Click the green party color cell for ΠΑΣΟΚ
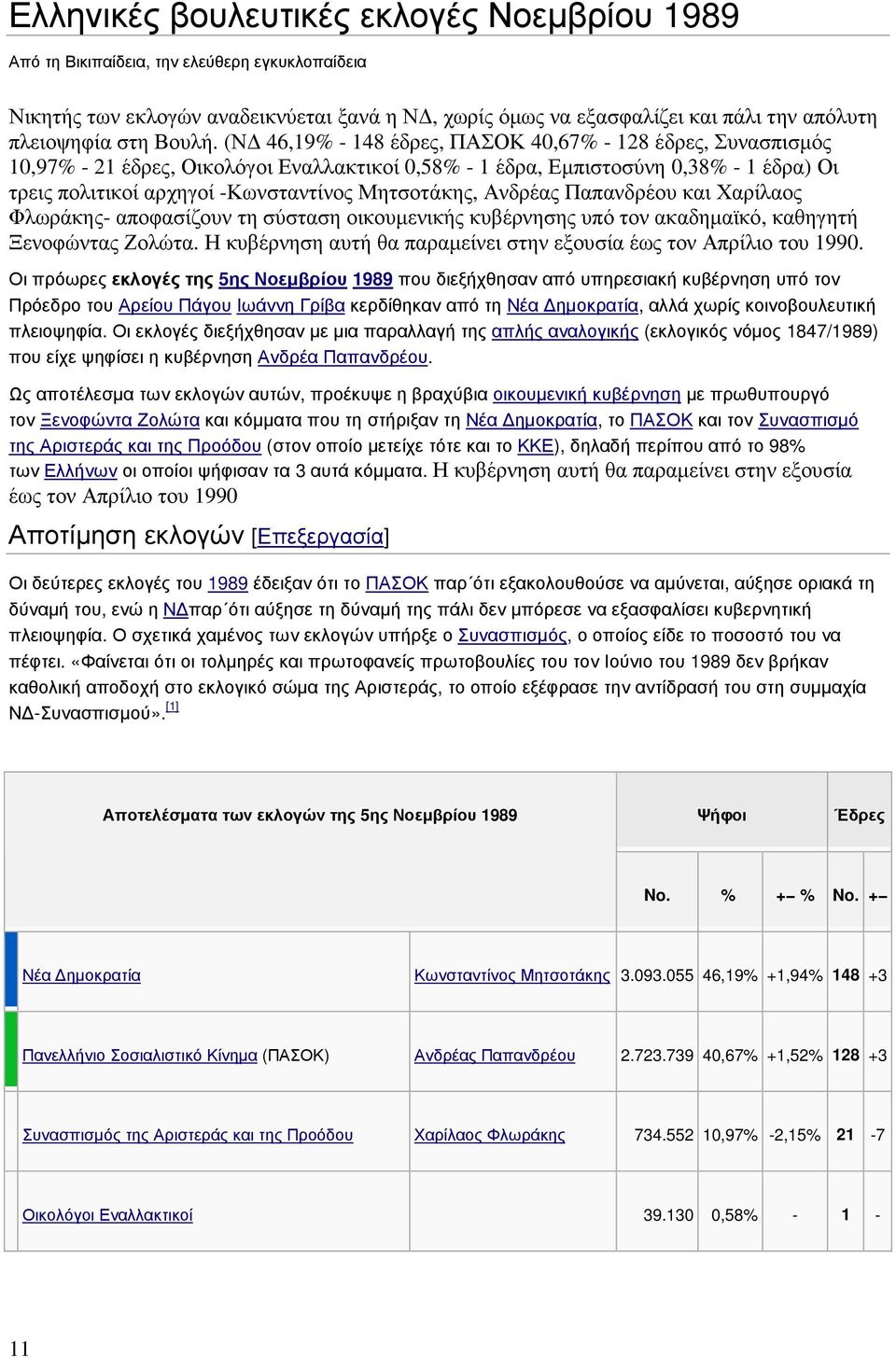The image size is (896, 1358). click(x=11, y=1051)
